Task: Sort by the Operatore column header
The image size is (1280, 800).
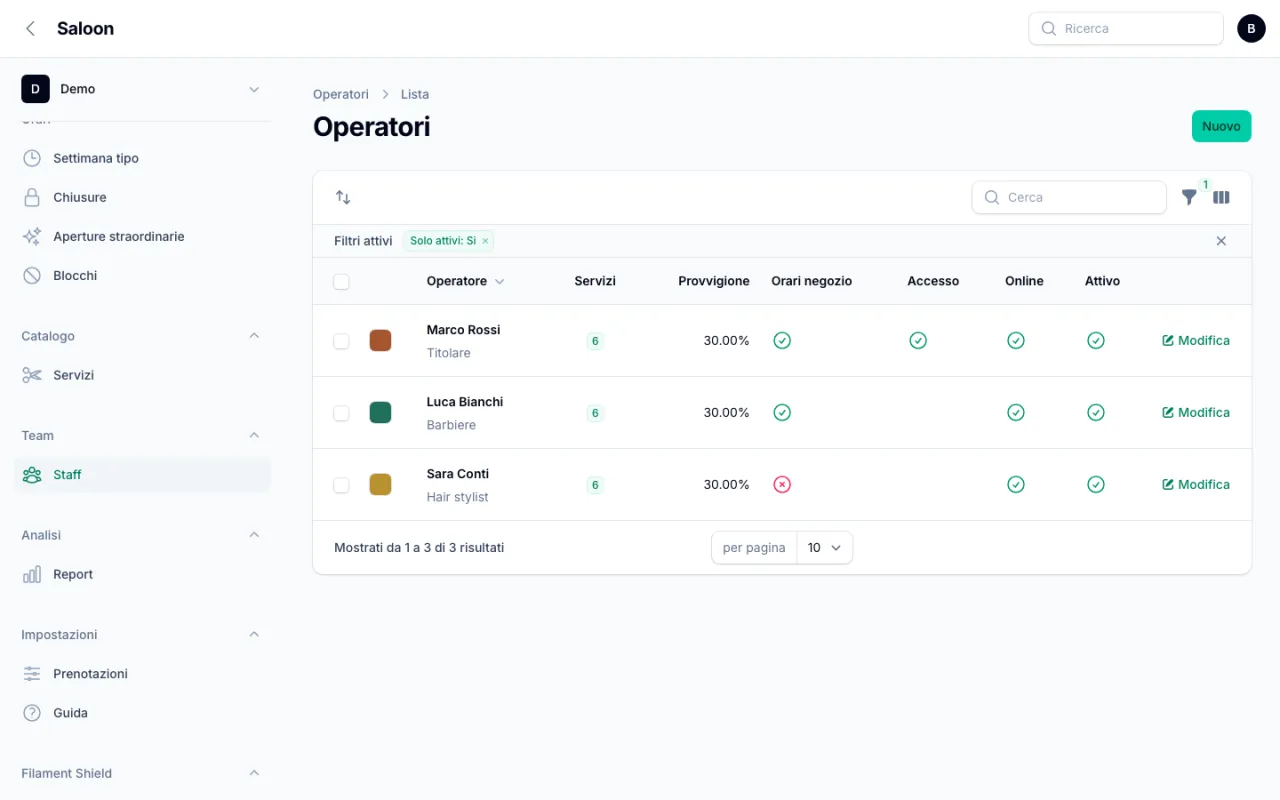Action: [x=465, y=281]
